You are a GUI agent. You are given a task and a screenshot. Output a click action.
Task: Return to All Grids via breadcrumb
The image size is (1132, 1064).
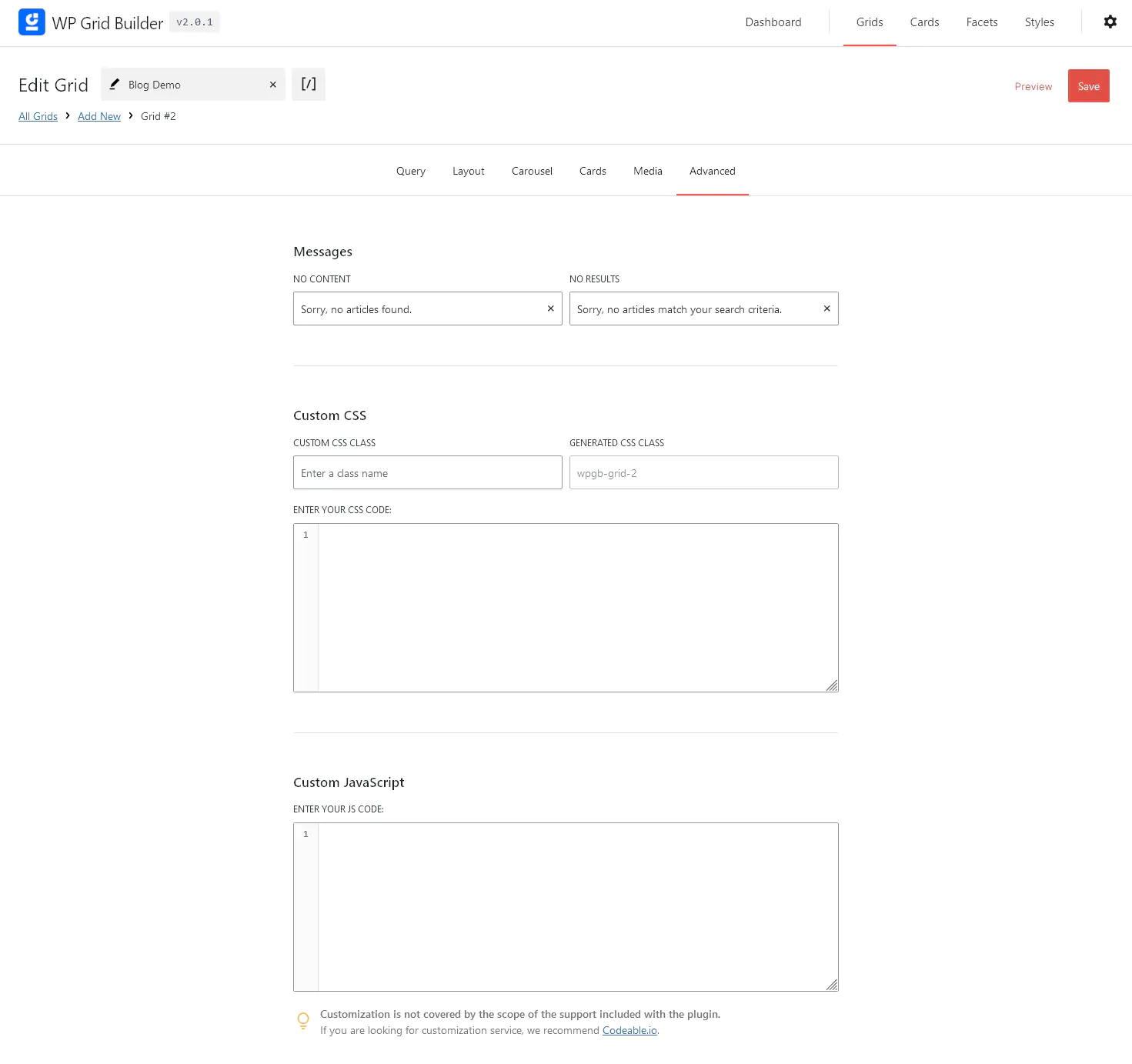(38, 116)
